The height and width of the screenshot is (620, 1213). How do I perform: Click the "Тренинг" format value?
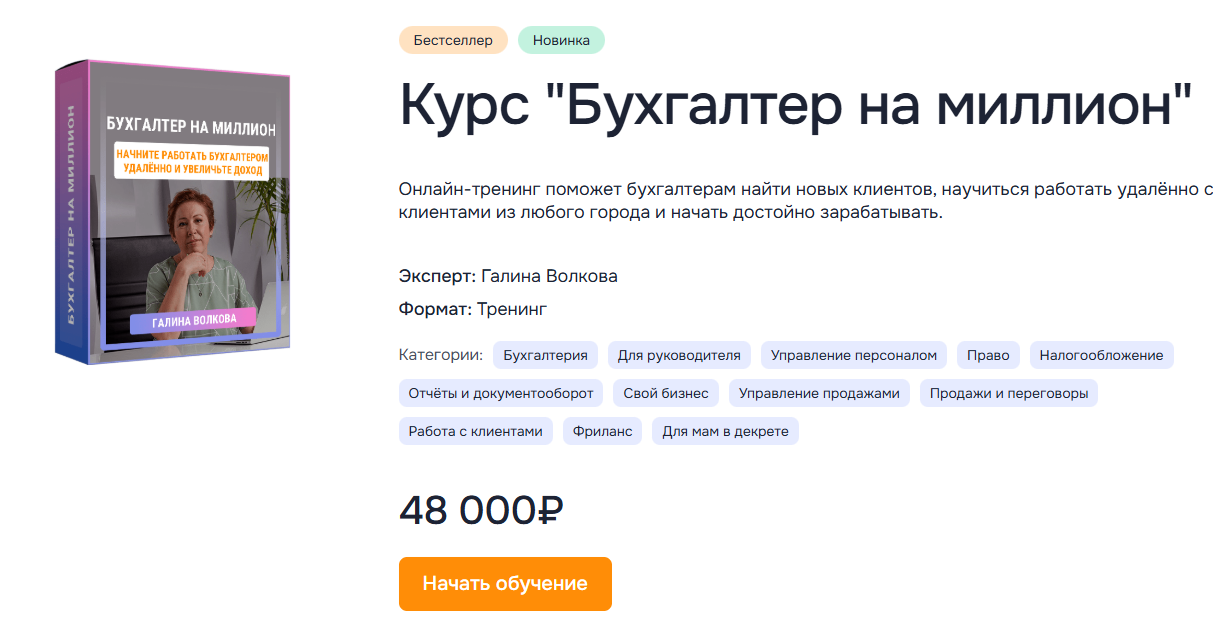512,309
